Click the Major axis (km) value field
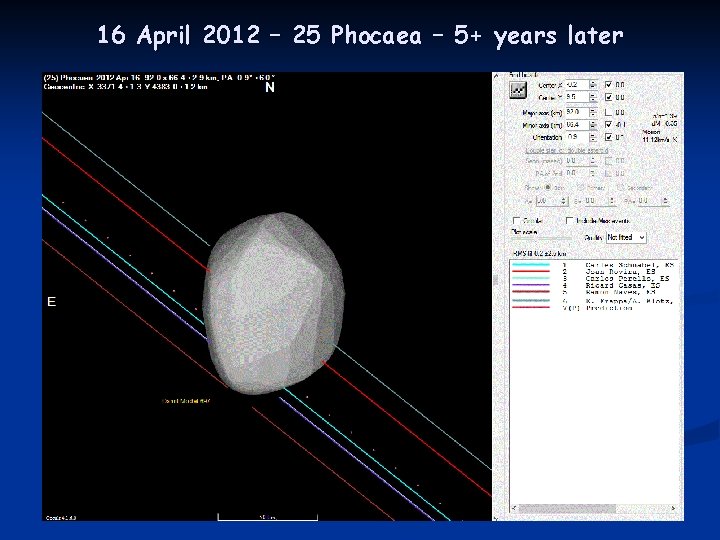The width and height of the screenshot is (720, 540). tap(577, 112)
